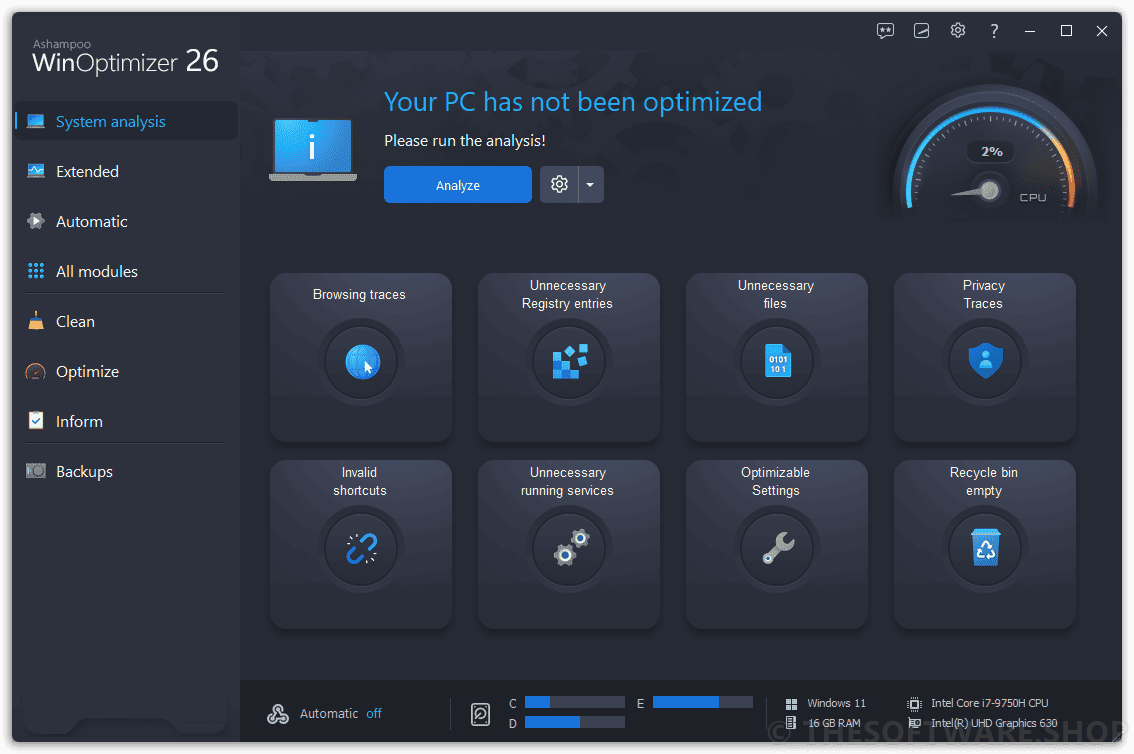Viewport: 1134px width, 754px height.
Task: Click the Optimizable Settings label
Action: pyautogui.click(x=775, y=481)
